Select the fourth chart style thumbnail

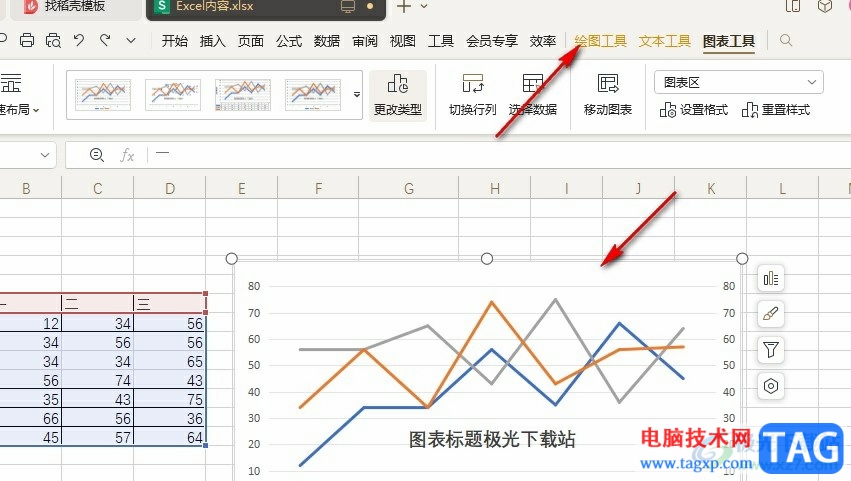point(313,95)
